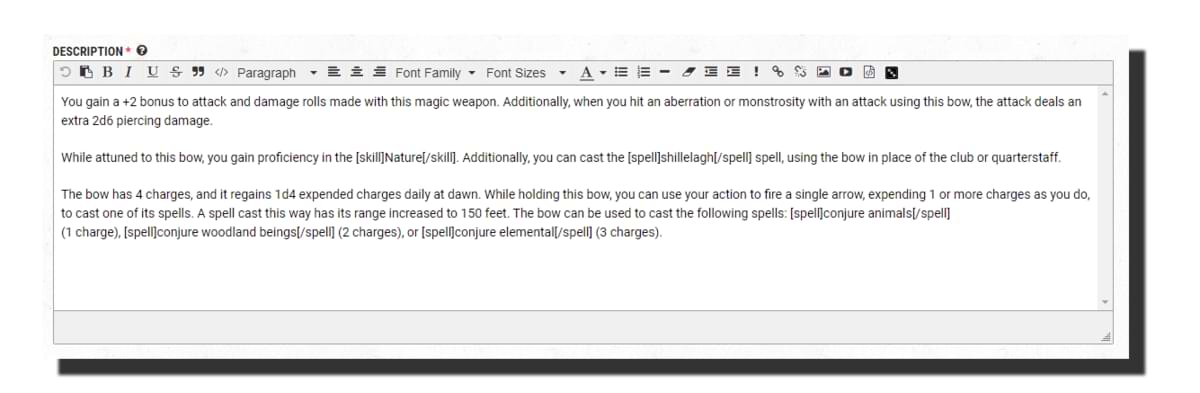The height and width of the screenshot is (393, 1200).
Task: Click the Insert link icon
Action: click(778, 72)
